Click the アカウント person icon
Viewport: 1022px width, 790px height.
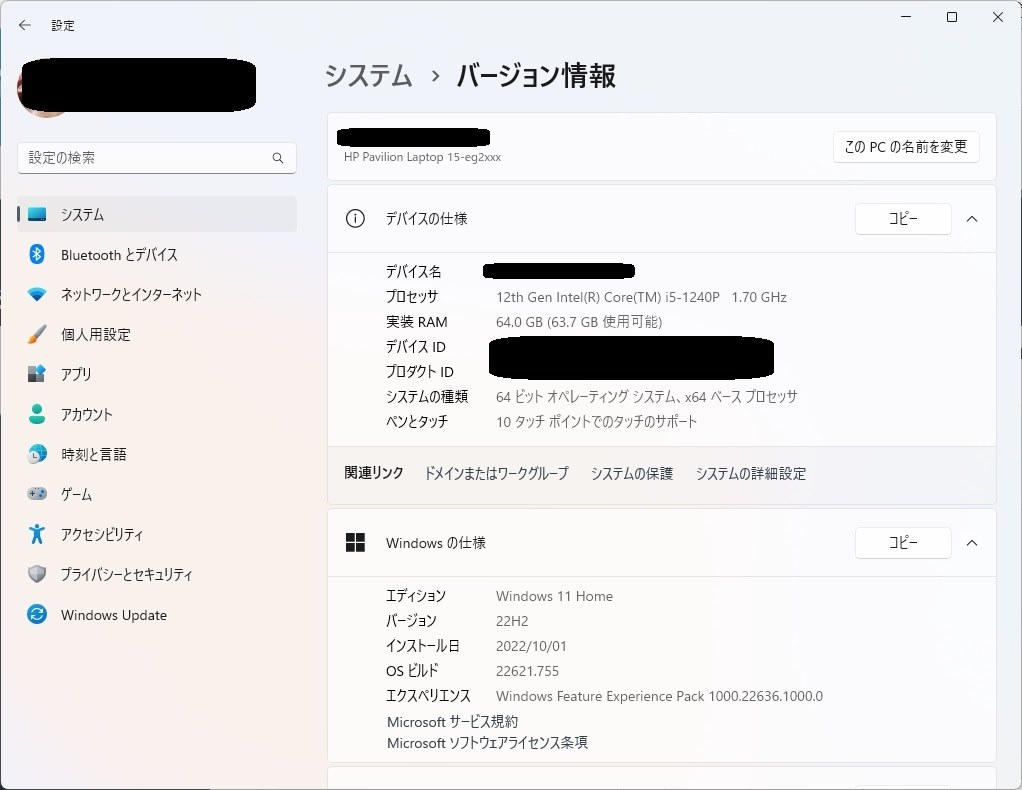(x=37, y=414)
